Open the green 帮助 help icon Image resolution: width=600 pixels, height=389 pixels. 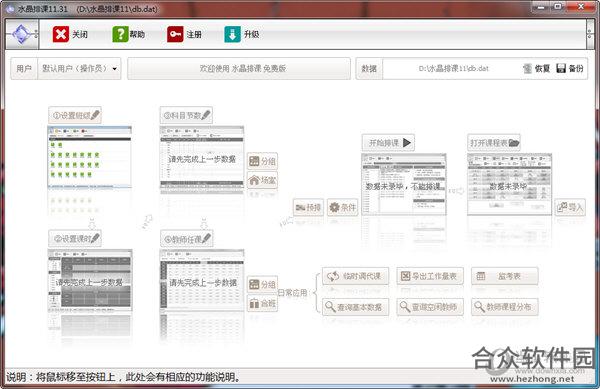tap(120, 34)
